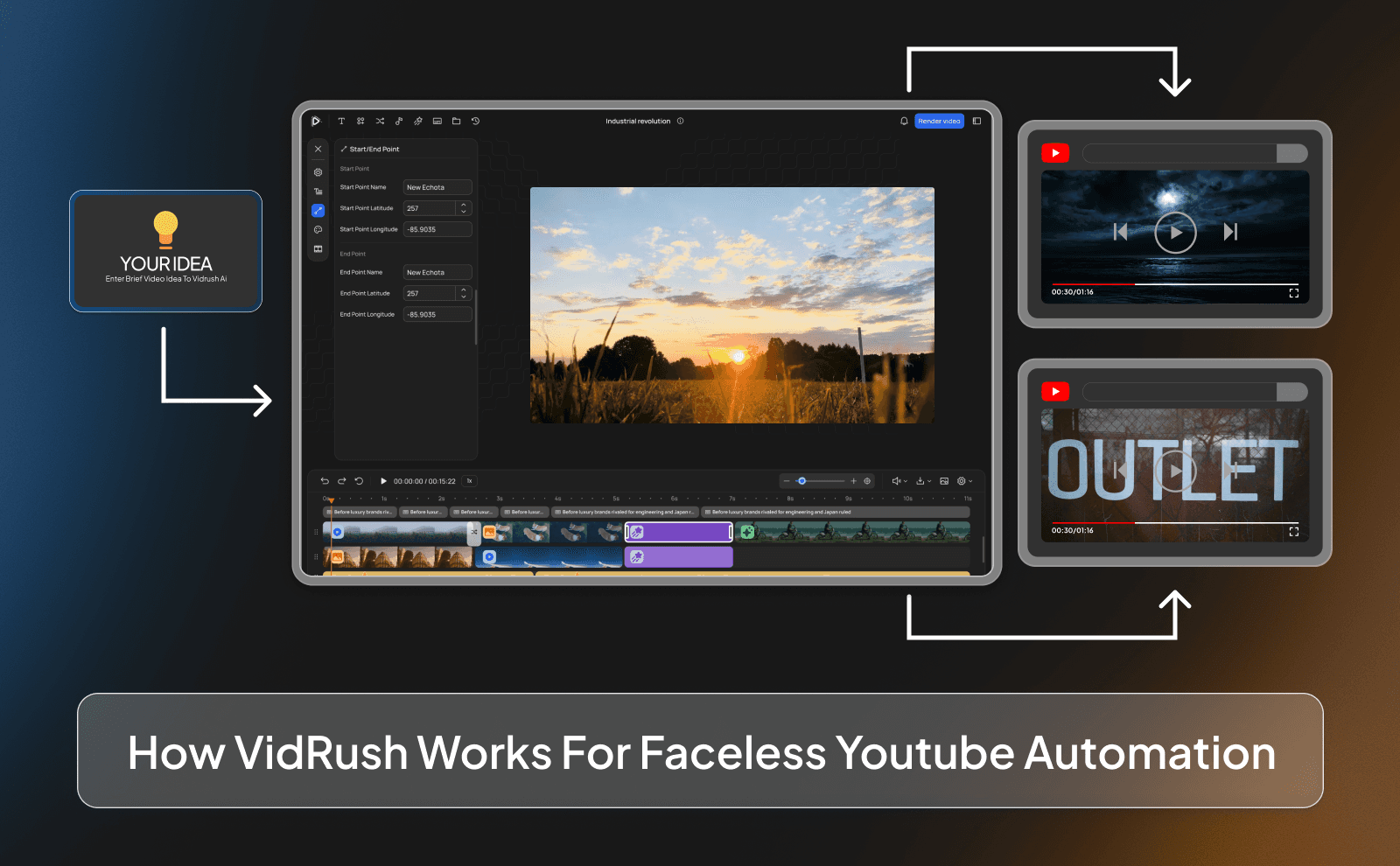Go to previous video in top YouTube card
Image resolution: width=1400 pixels, height=866 pixels.
(1120, 232)
